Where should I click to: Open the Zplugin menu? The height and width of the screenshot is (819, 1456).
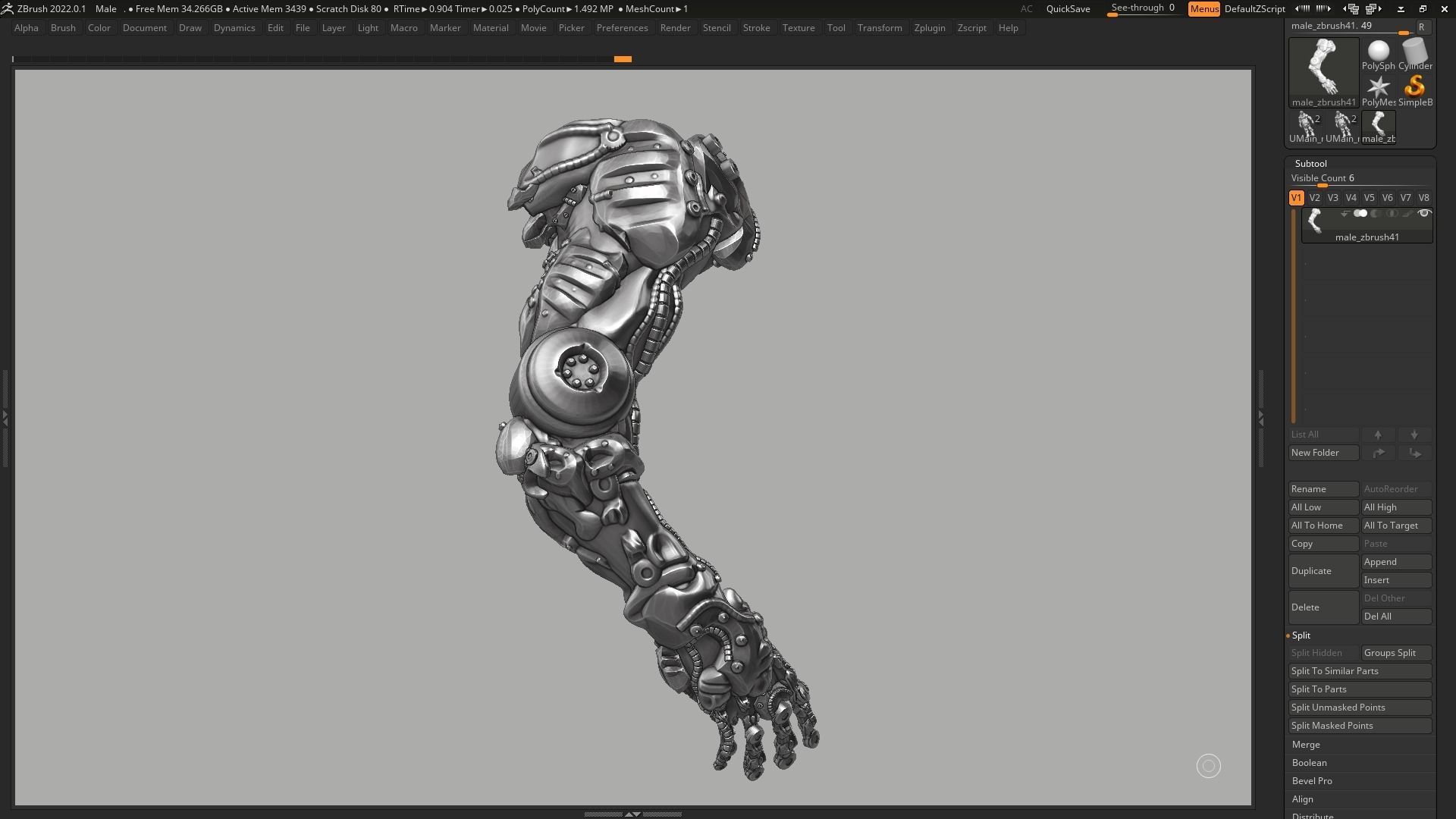(x=930, y=28)
